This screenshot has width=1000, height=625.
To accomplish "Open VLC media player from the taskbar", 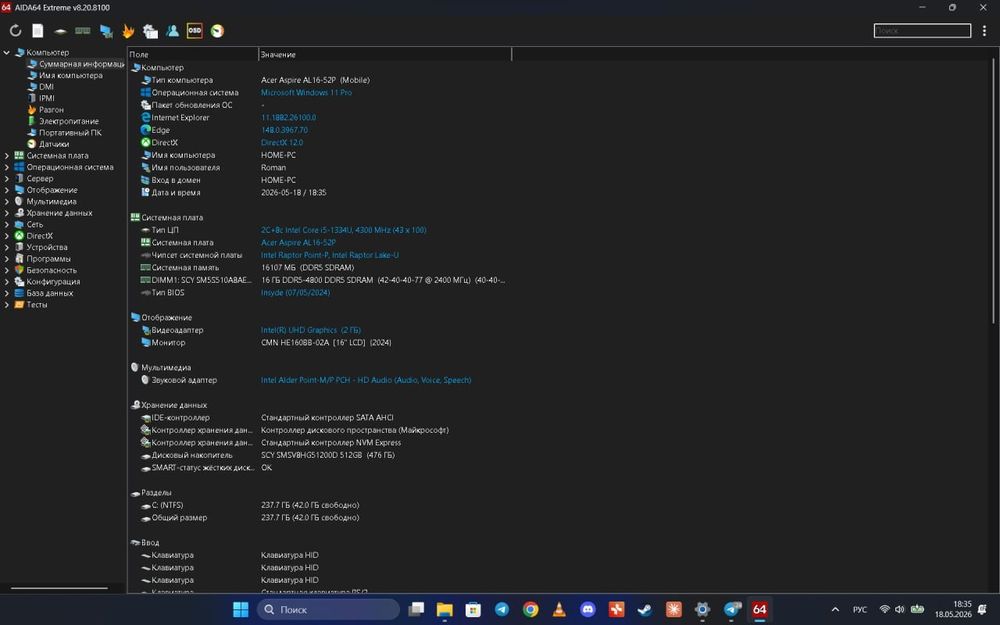I will point(559,610).
